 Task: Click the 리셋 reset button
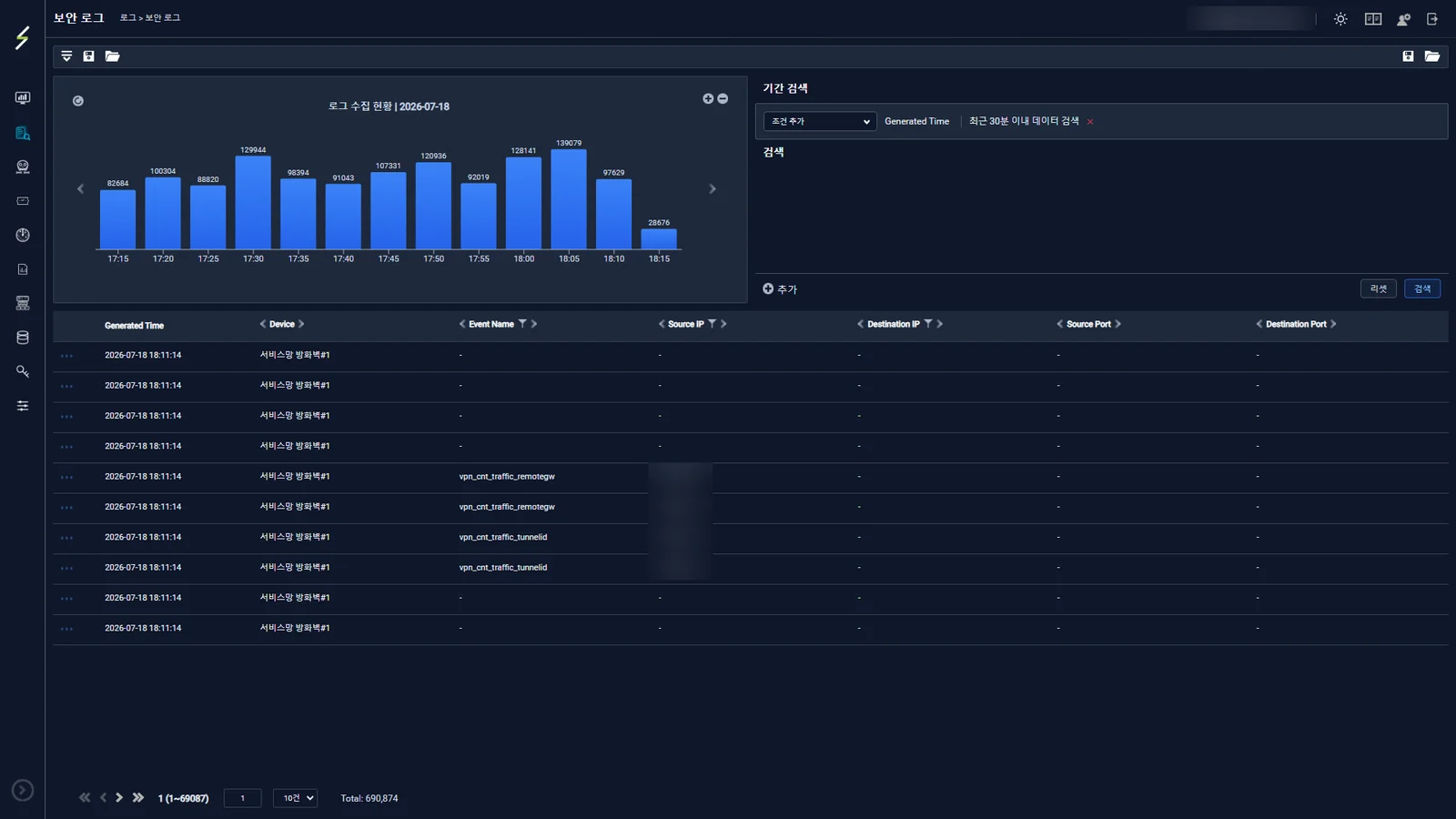point(1378,288)
